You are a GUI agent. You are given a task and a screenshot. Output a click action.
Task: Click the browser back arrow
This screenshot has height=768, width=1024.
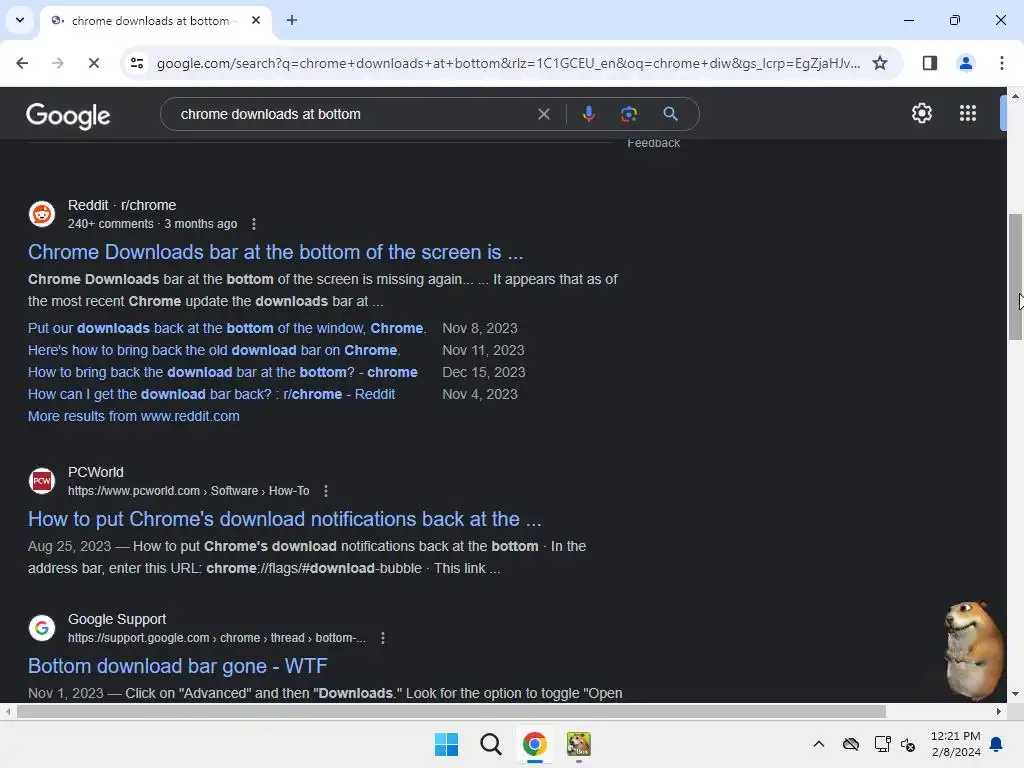(x=22, y=63)
